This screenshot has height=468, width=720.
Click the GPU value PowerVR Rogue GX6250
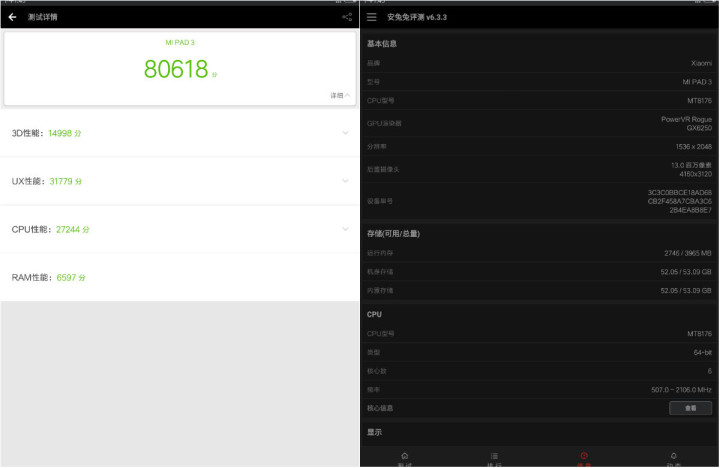686,124
